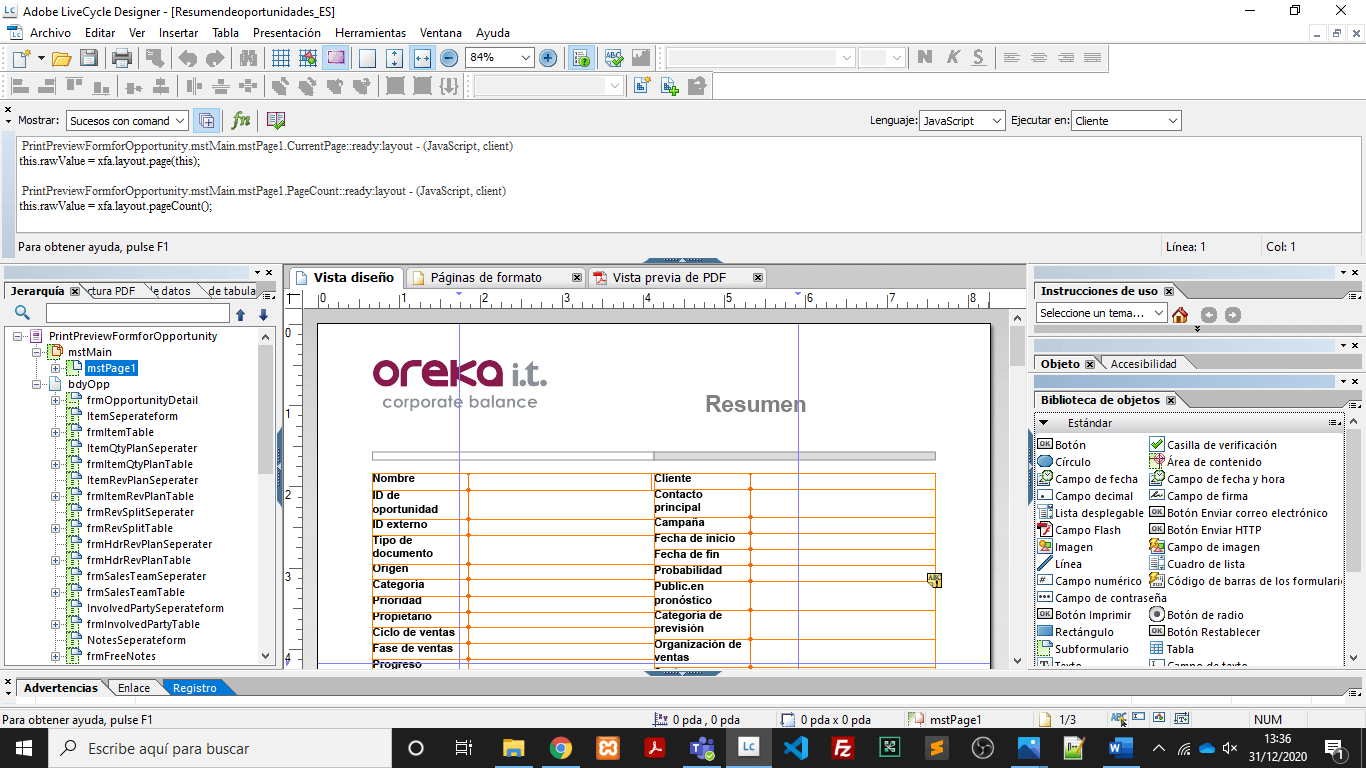This screenshot has width=1366, height=768.
Task: Open the Ejecutar en Cliente dropdown
Action: (1173, 121)
